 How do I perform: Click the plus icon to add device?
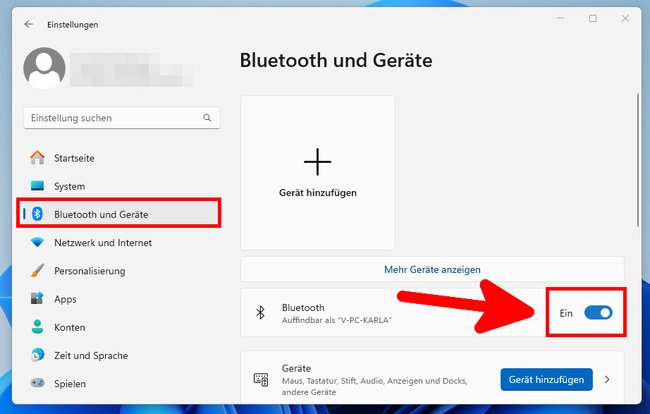coord(318,162)
